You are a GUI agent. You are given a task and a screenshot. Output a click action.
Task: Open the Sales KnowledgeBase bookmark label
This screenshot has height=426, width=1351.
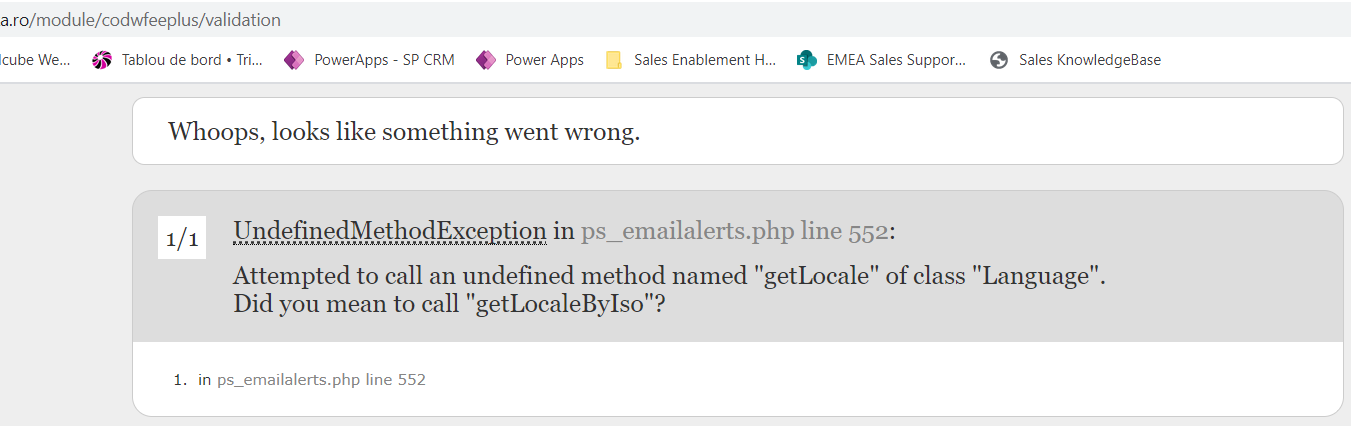[1089, 60]
